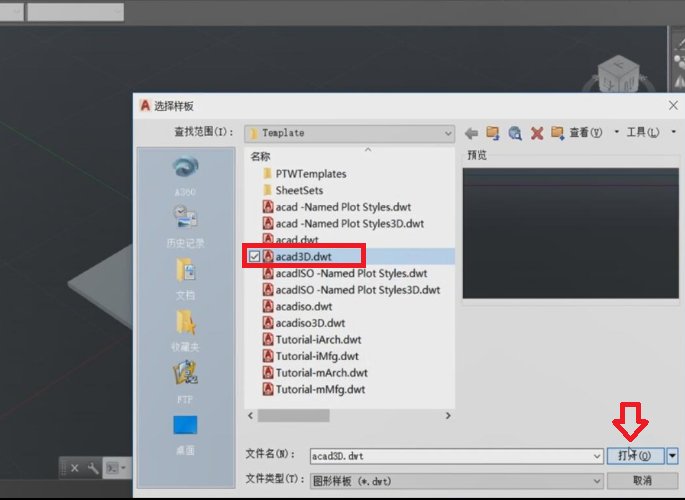Image resolution: width=685 pixels, height=500 pixels.
Task: Click the red delete X icon
Action: pyautogui.click(x=537, y=133)
